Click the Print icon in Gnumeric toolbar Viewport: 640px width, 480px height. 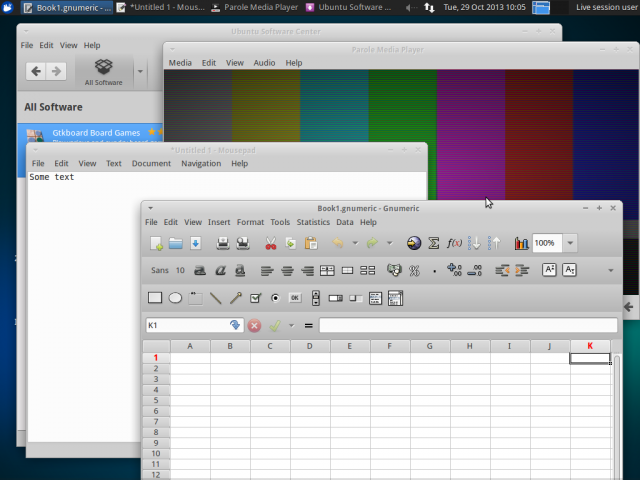222,243
